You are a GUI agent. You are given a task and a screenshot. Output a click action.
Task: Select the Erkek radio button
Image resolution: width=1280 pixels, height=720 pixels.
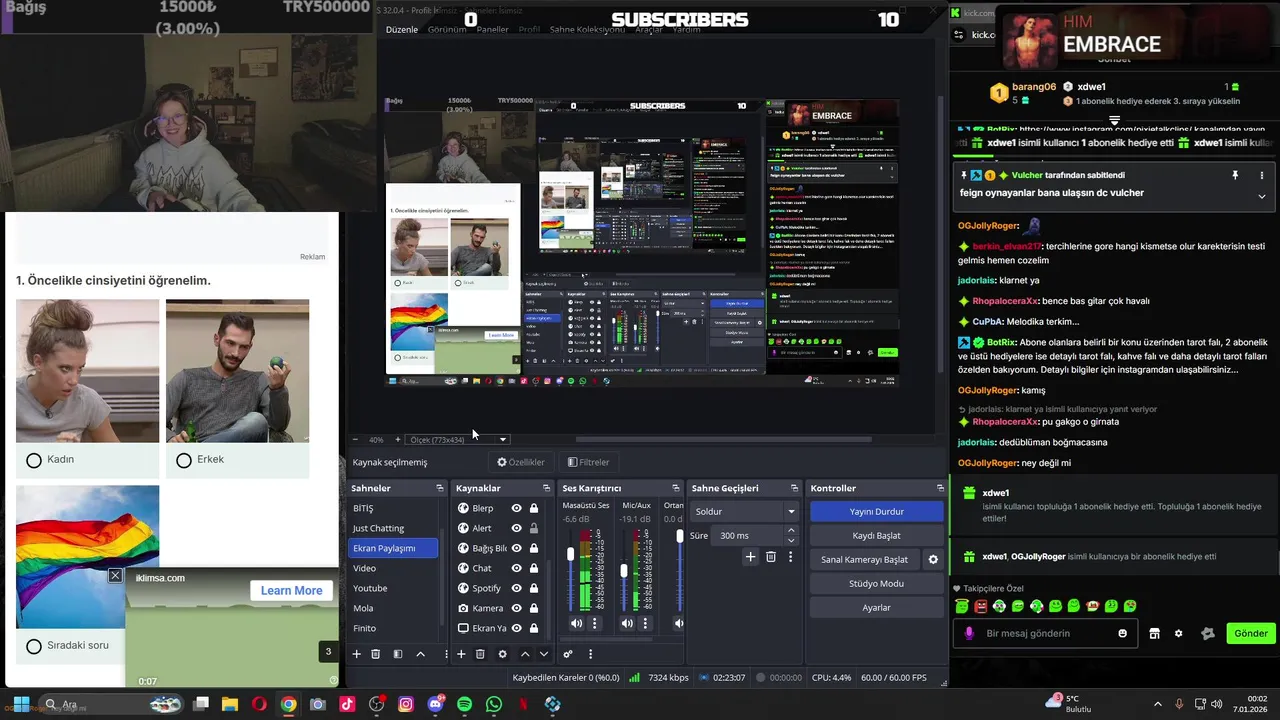(184, 460)
